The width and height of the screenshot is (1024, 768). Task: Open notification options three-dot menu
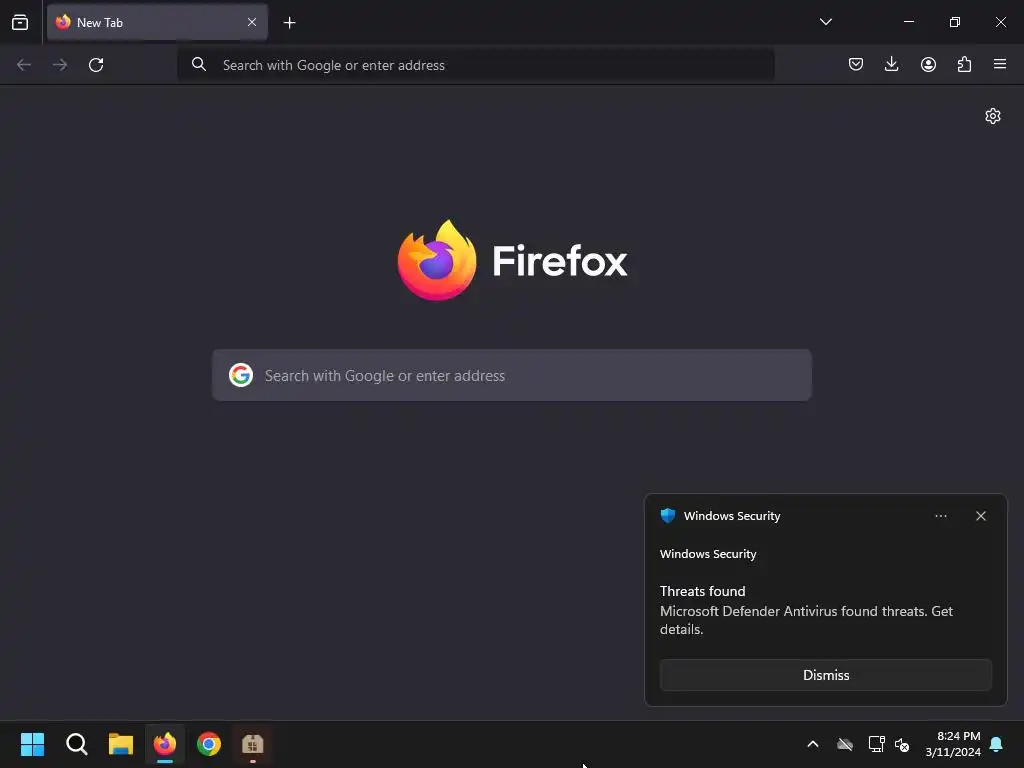[x=940, y=516]
